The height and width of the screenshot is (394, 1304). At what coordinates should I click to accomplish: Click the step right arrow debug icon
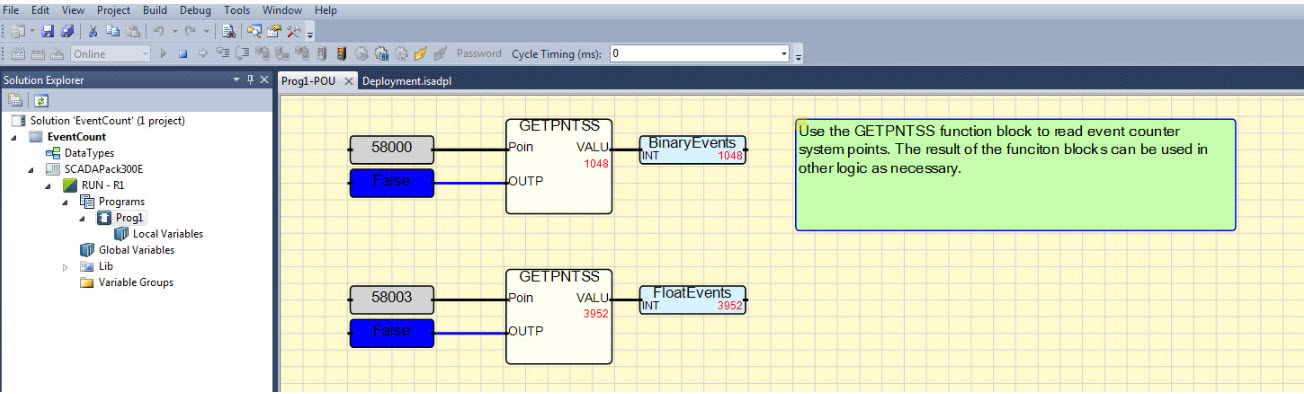click(203, 54)
